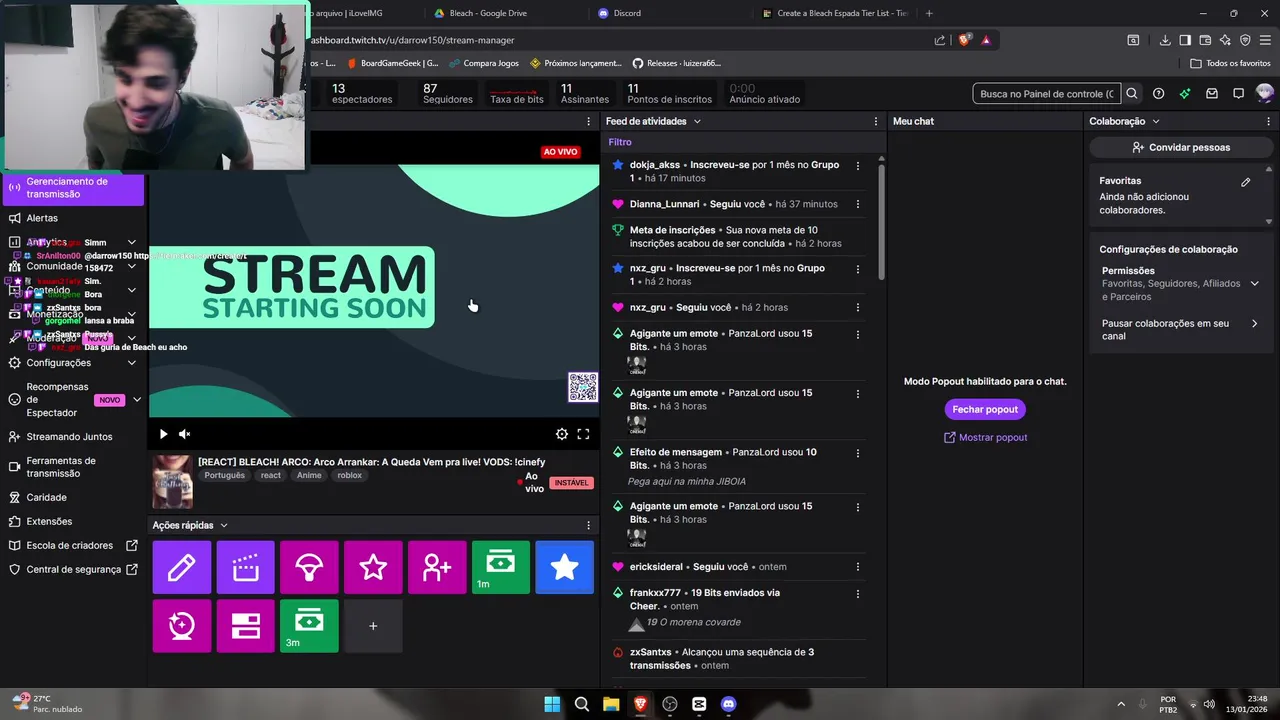Run the 3m ad quick action
Image resolution: width=1280 pixels, height=720 pixels.
pyautogui.click(x=309, y=626)
